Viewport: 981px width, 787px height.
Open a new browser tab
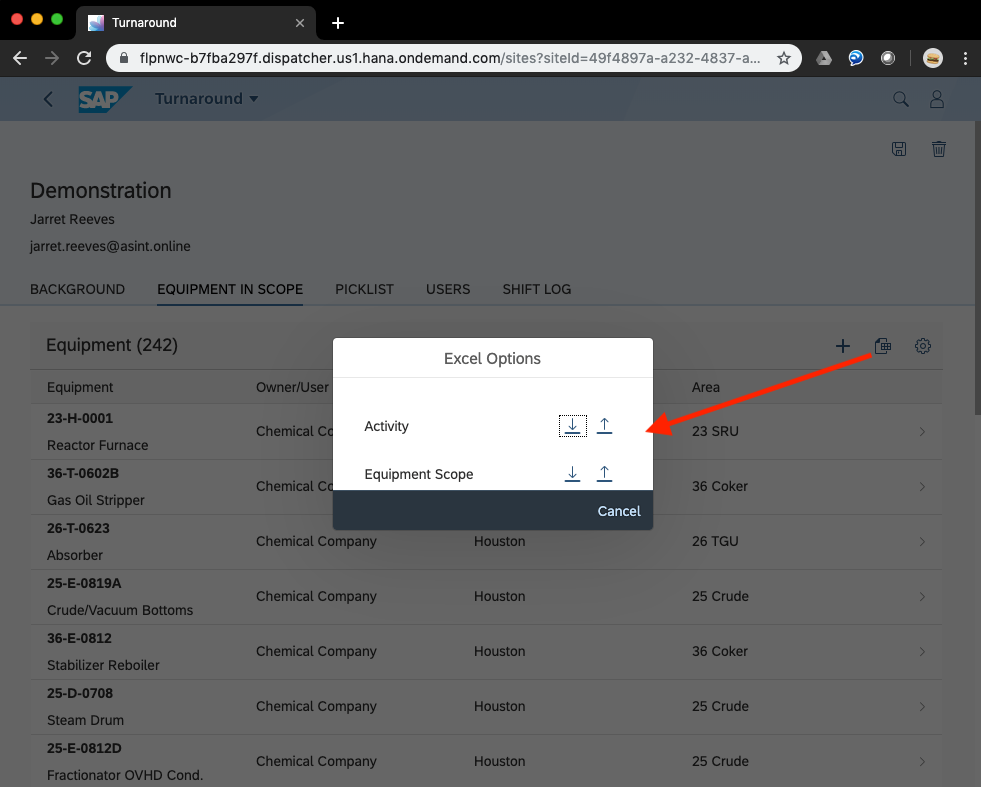click(338, 23)
